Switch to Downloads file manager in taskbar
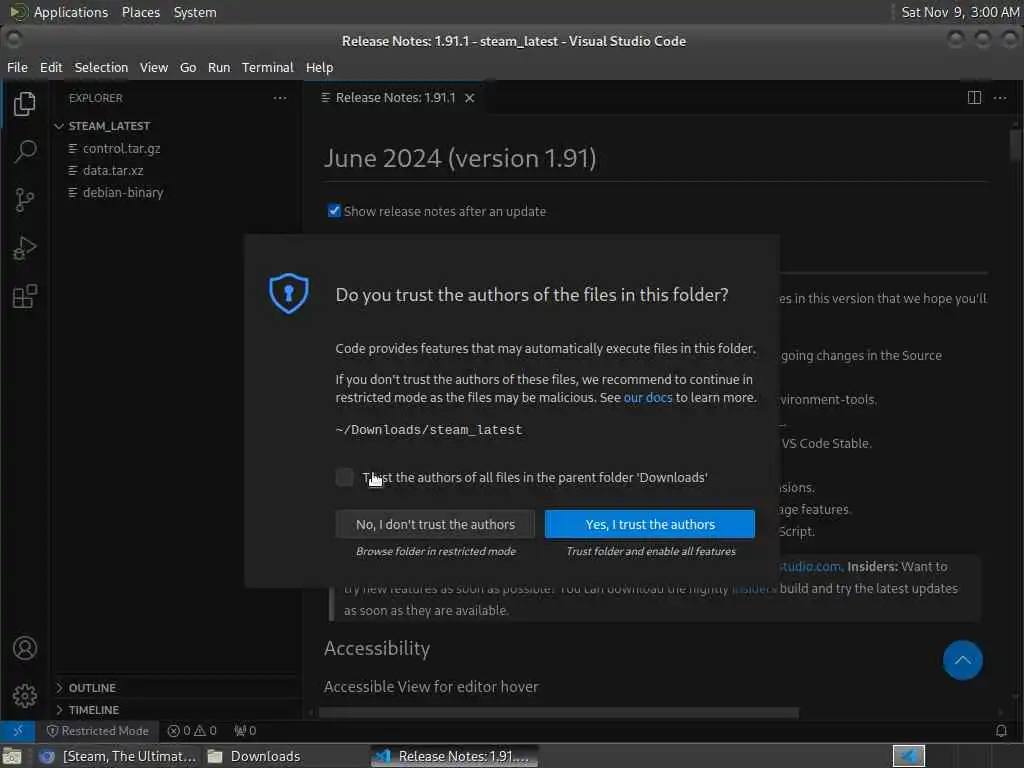1024x768 pixels. point(255,756)
